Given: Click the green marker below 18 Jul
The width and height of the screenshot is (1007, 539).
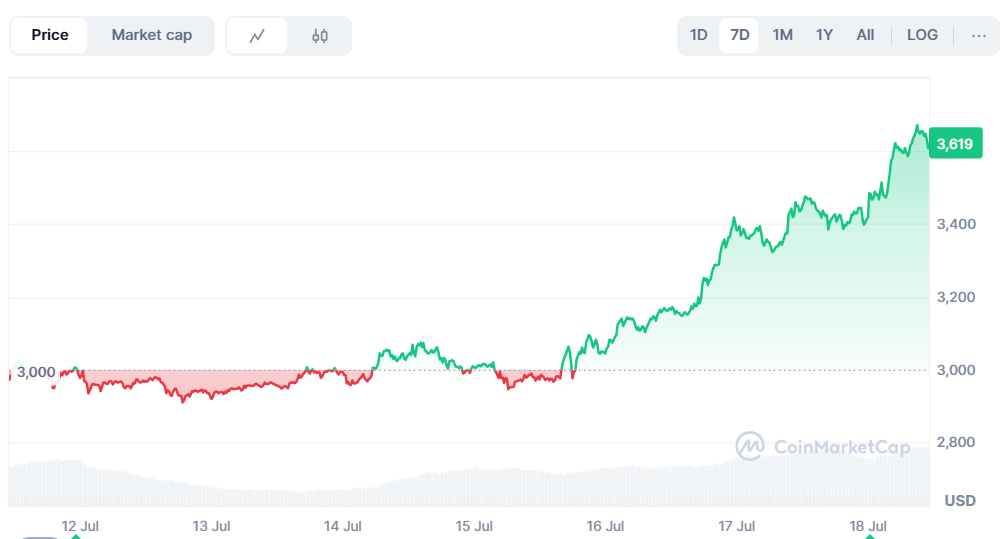Looking at the screenshot, I should (x=869, y=537).
